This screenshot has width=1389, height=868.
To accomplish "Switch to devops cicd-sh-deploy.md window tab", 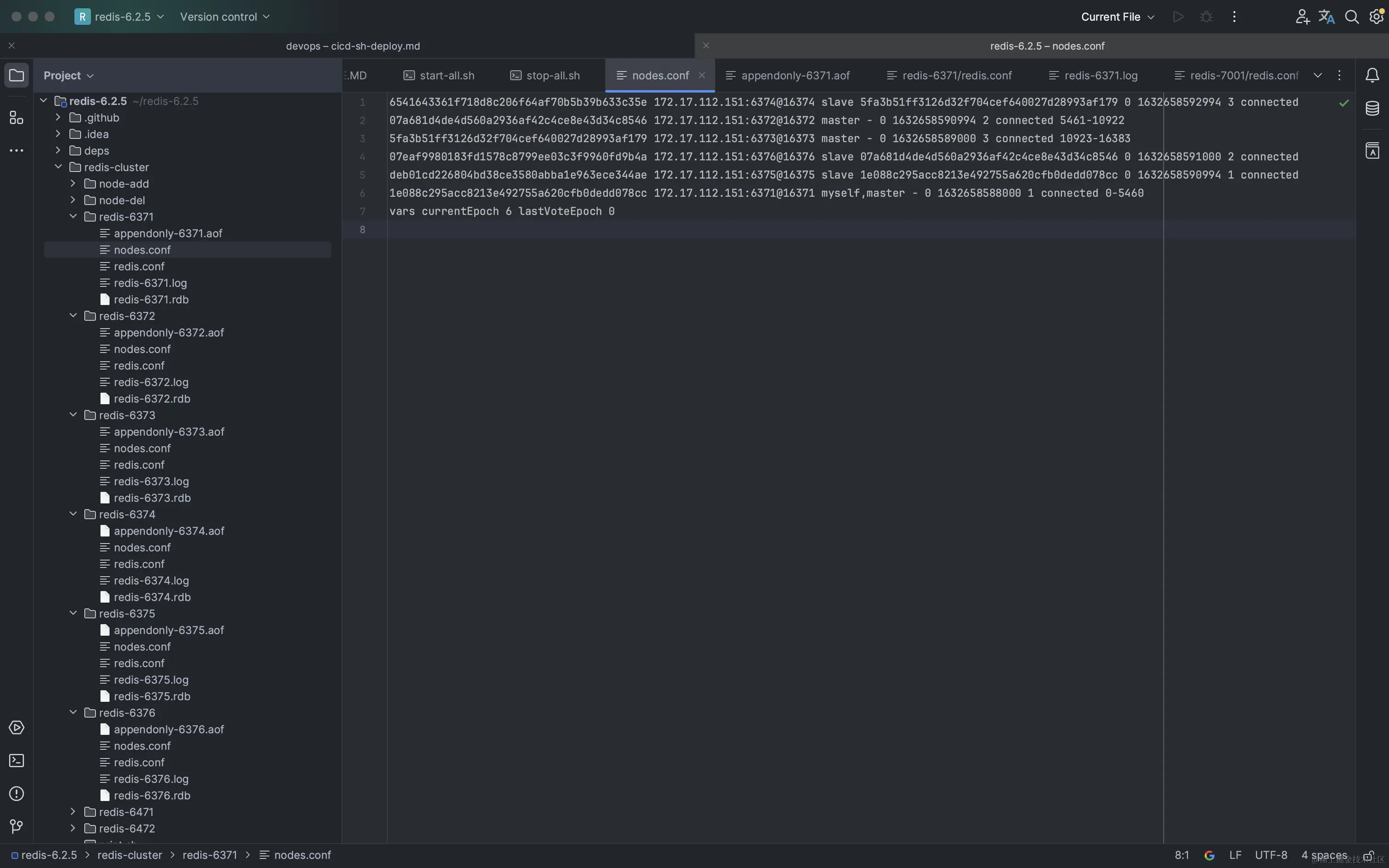I will (x=352, y=45).
